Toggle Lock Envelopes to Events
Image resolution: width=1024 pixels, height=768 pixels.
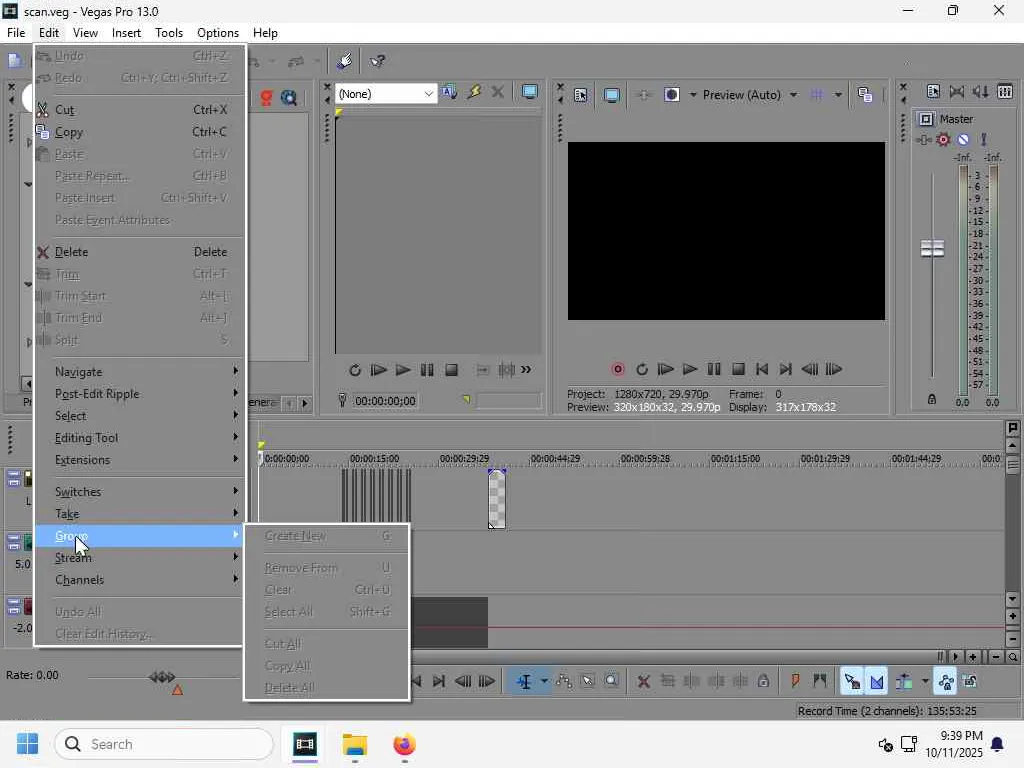point(946,681)
